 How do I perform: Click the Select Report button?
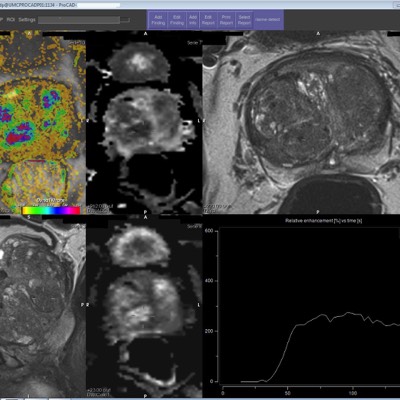[x=244, y=20]
